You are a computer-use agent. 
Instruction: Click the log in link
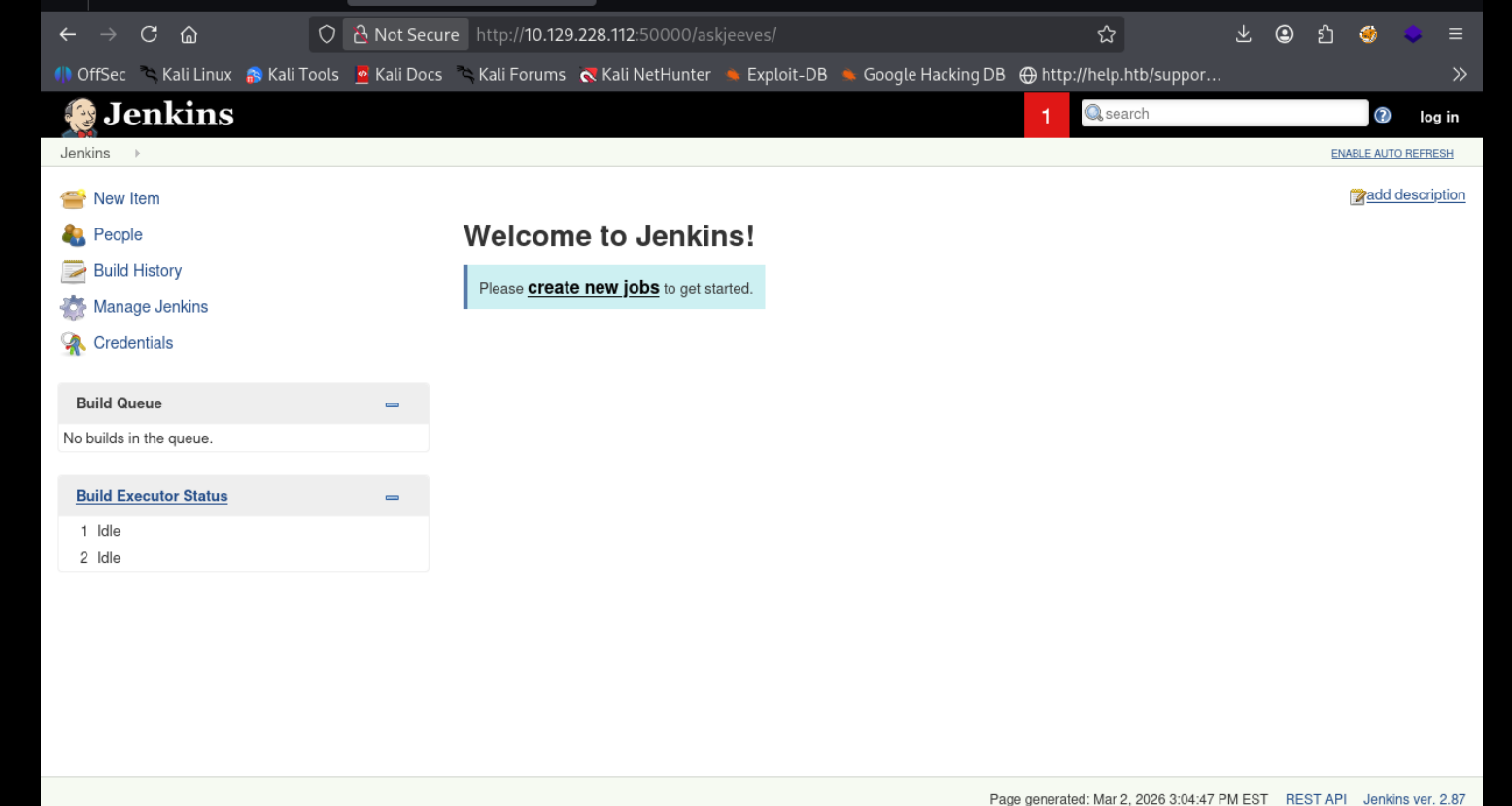[x=1438, y=117]
